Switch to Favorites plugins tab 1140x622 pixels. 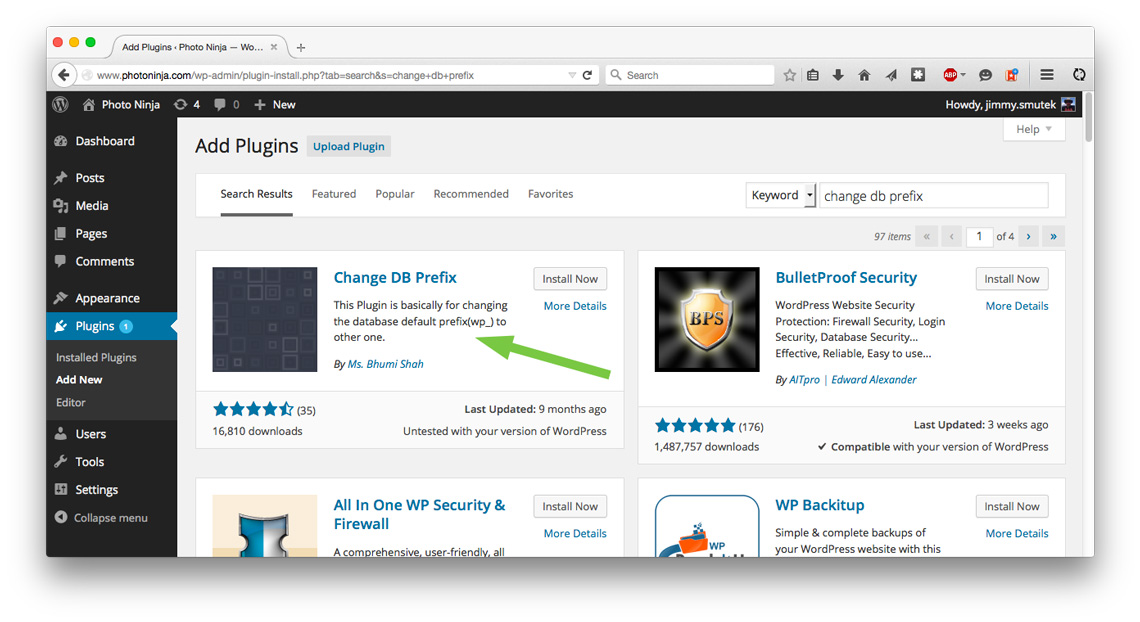click(550, 194)
